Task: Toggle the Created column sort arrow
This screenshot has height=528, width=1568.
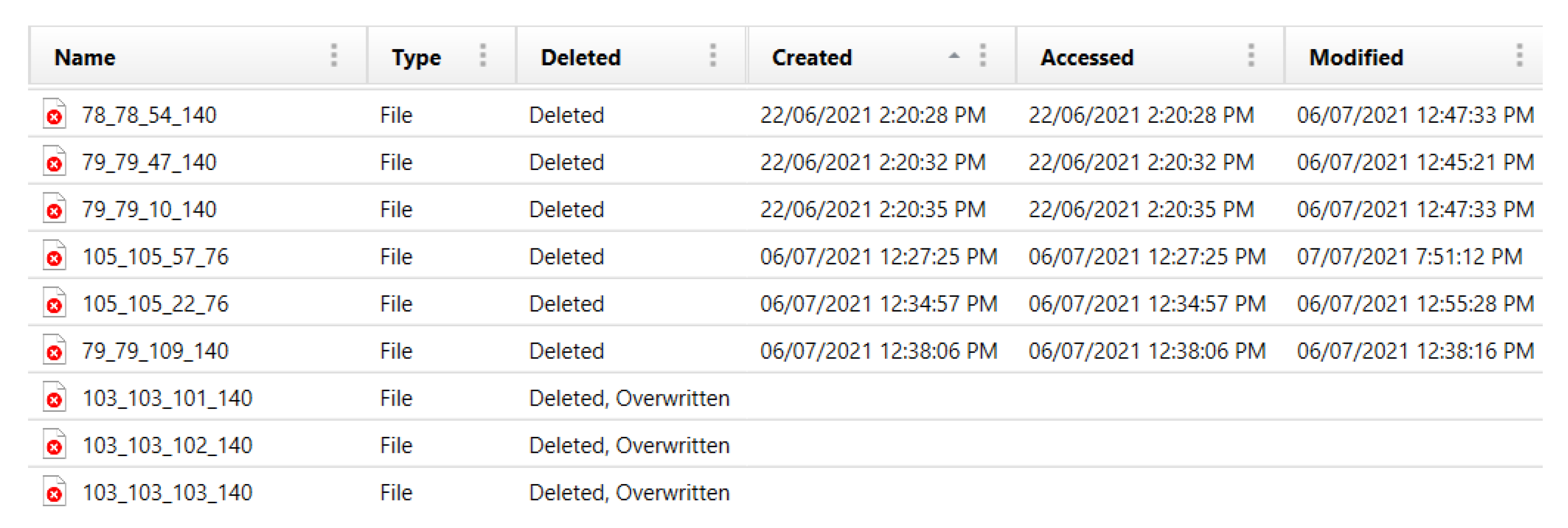Action: [954, 56]
